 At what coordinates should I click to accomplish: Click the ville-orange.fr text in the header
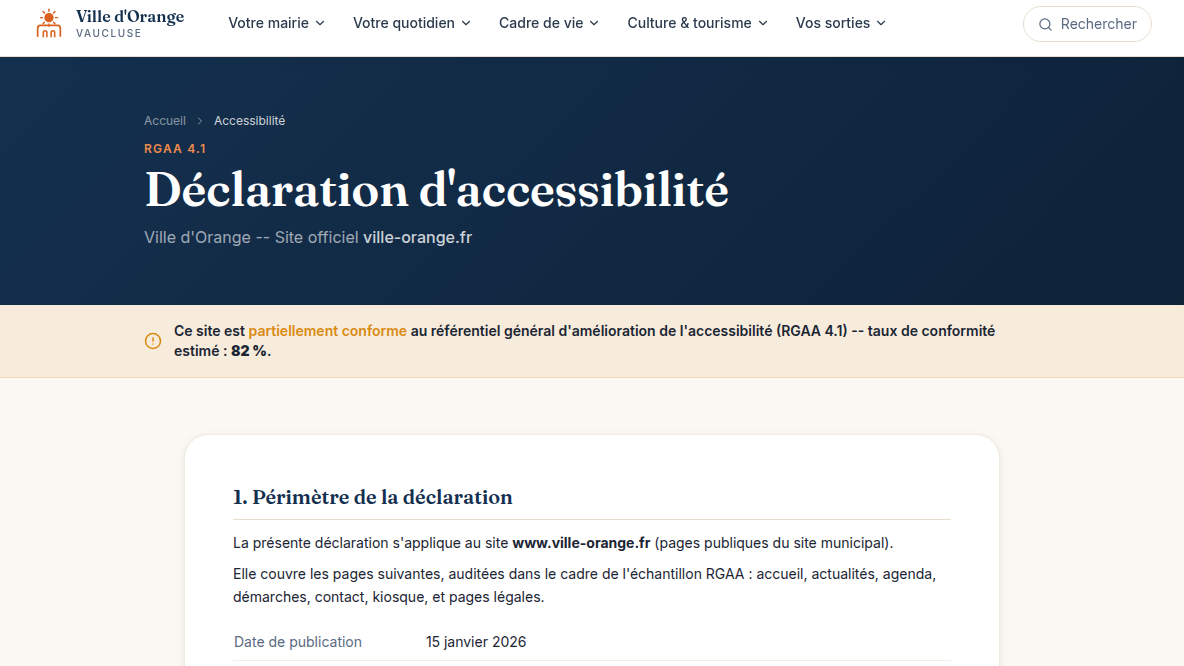point(418,237)
